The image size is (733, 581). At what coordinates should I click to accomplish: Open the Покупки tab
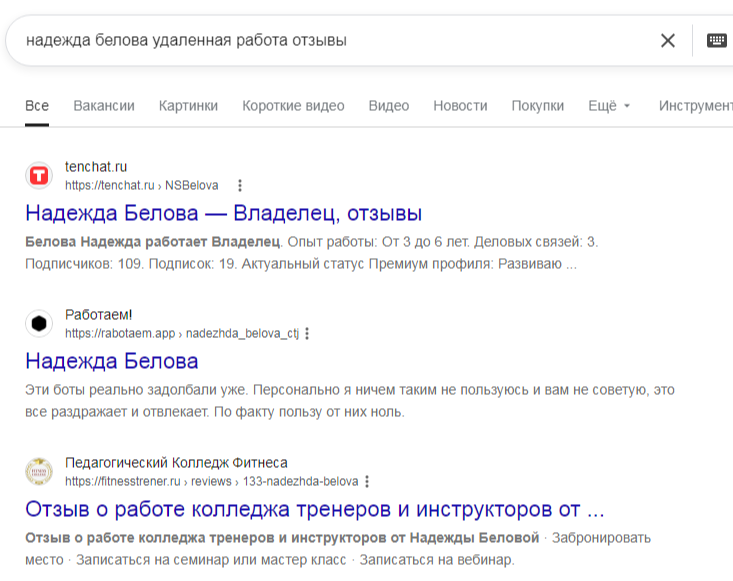tap(538, 106)
